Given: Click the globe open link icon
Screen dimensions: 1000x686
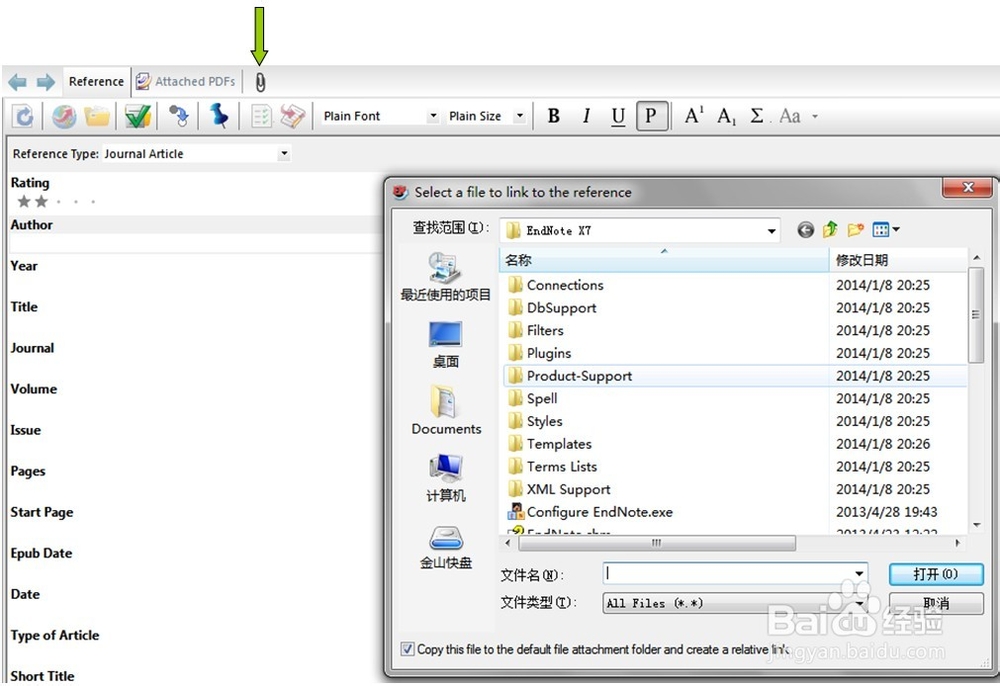Looking at the screenshot, I should tap(64, 117).
